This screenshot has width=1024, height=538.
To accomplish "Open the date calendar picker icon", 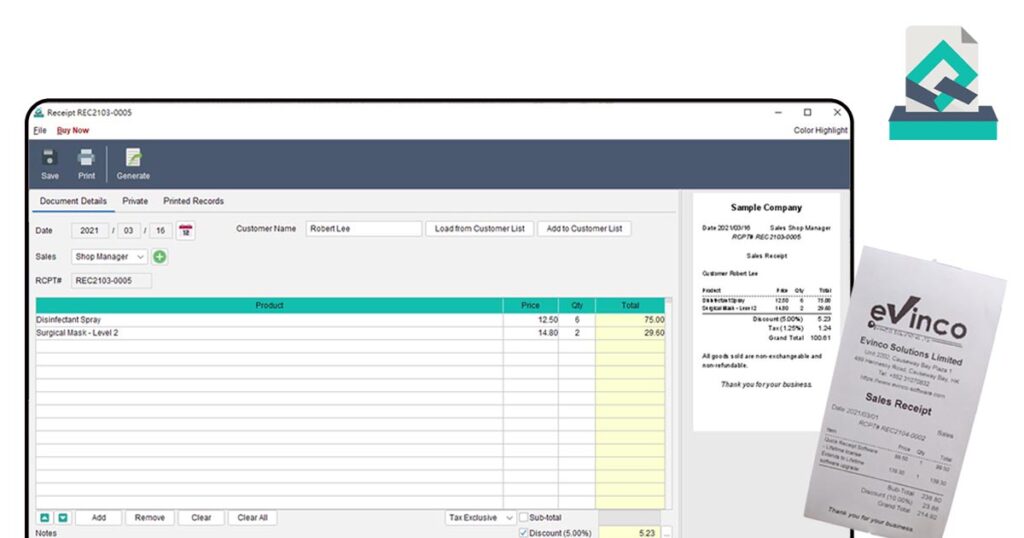I will 185,230.
